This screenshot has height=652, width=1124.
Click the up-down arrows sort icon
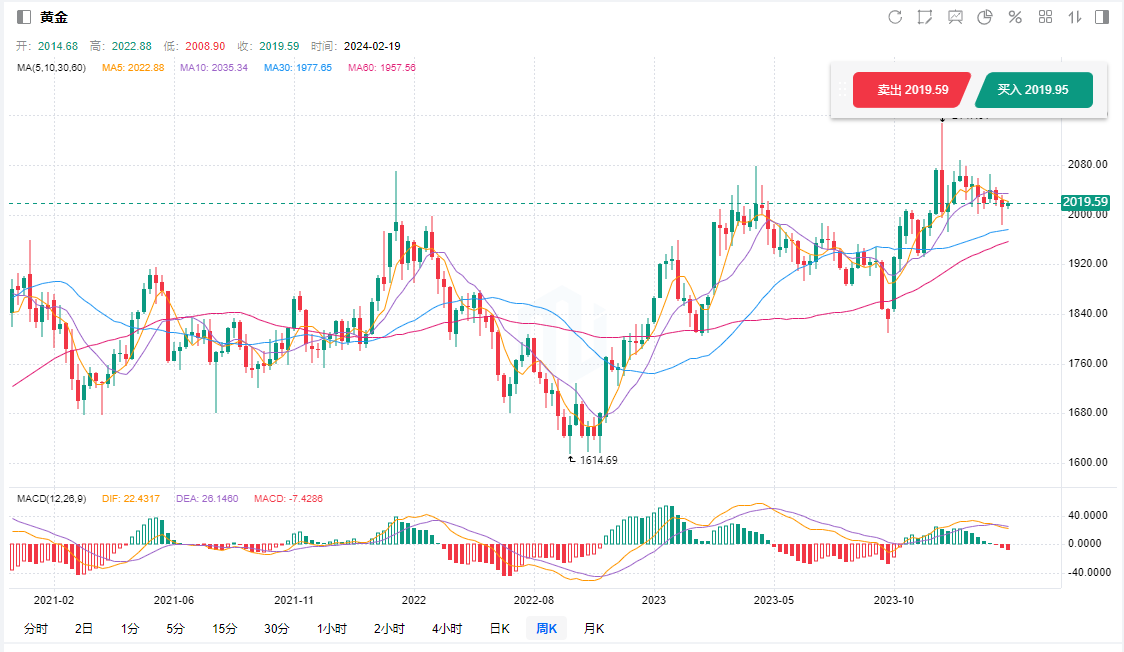click(1075, 17)
